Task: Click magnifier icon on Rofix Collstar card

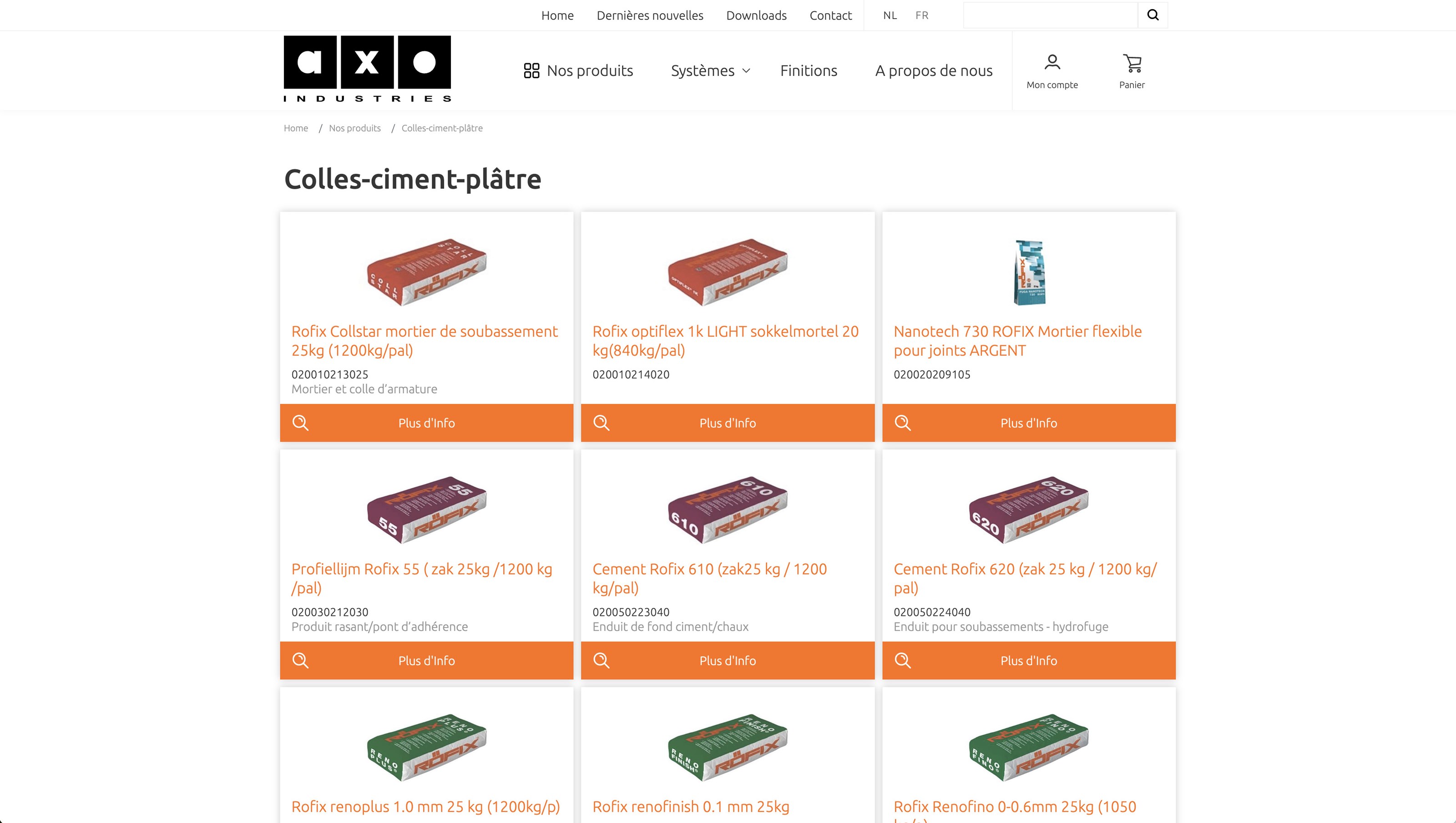Action: coord(300,423)
